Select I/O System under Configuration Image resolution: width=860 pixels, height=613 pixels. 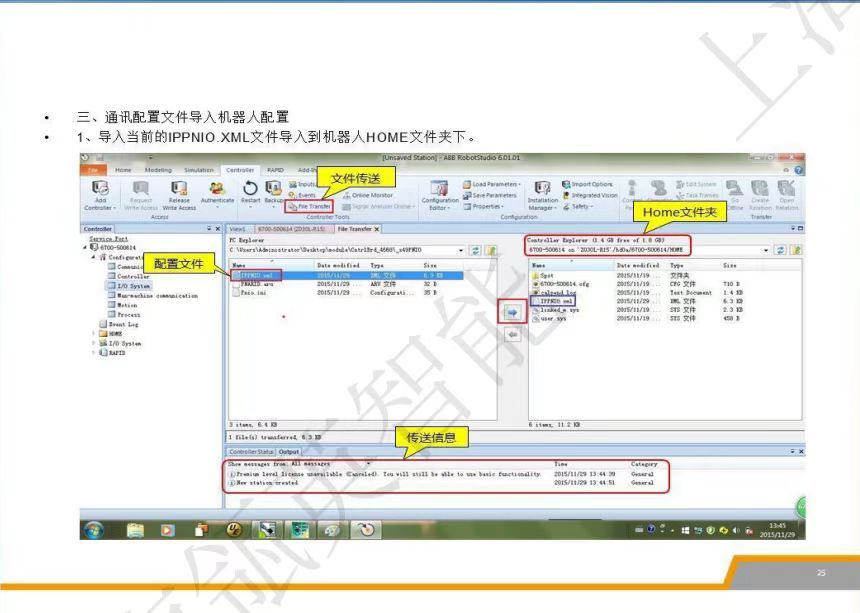coord(128,286)
